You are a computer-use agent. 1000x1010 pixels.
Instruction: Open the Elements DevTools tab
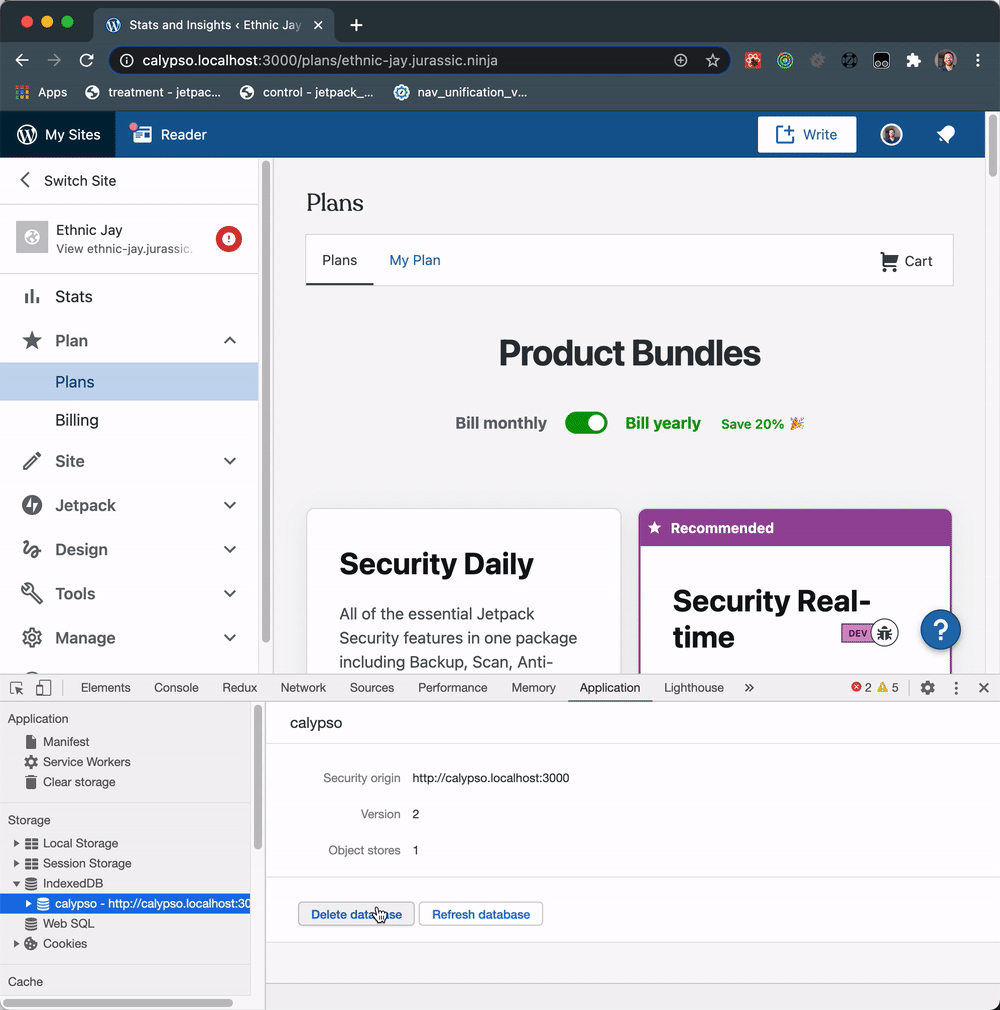(x=106, y=688)
